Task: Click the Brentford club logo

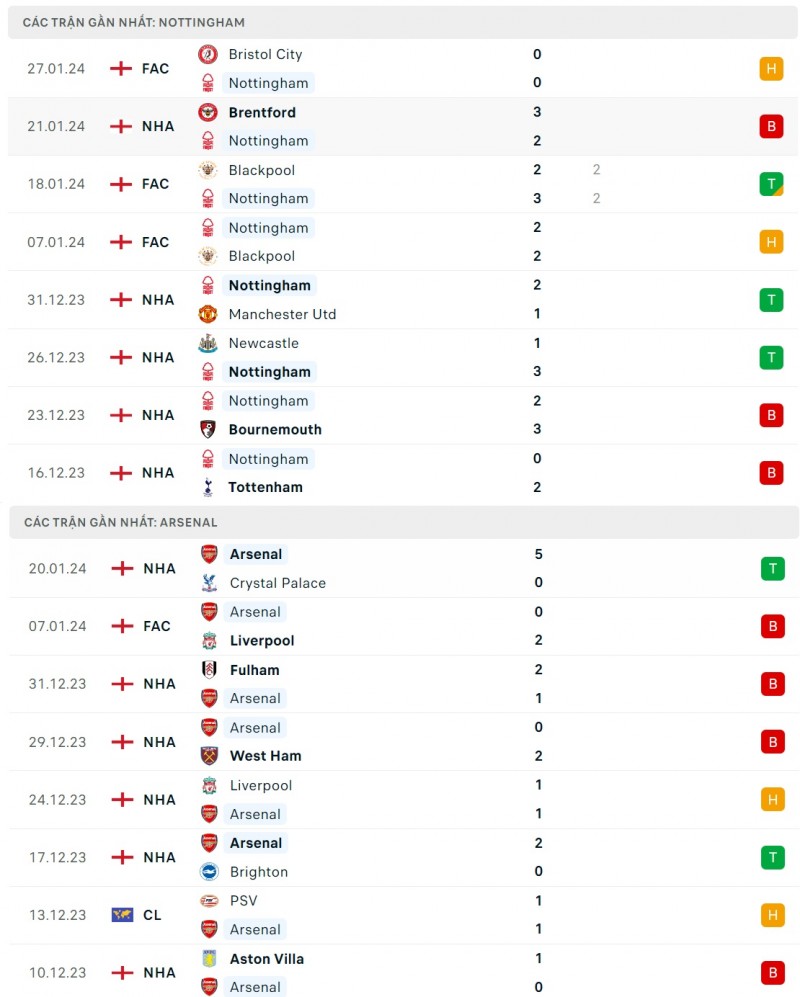Action: (x=208, y=112)
